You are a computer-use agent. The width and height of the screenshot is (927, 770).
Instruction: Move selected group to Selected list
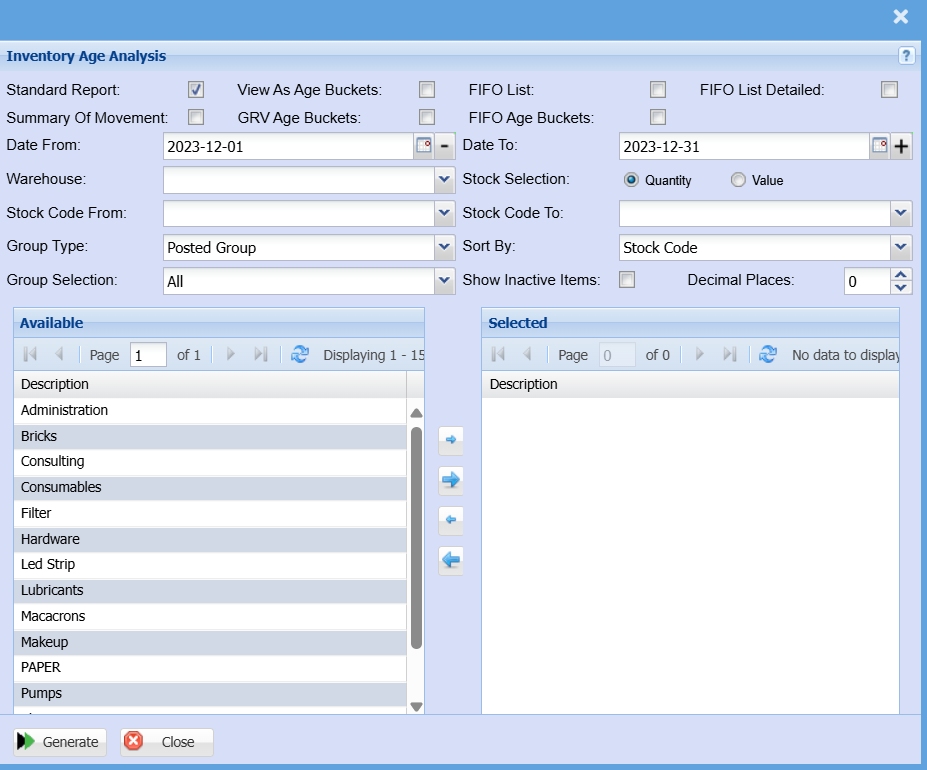click(451, 439)
